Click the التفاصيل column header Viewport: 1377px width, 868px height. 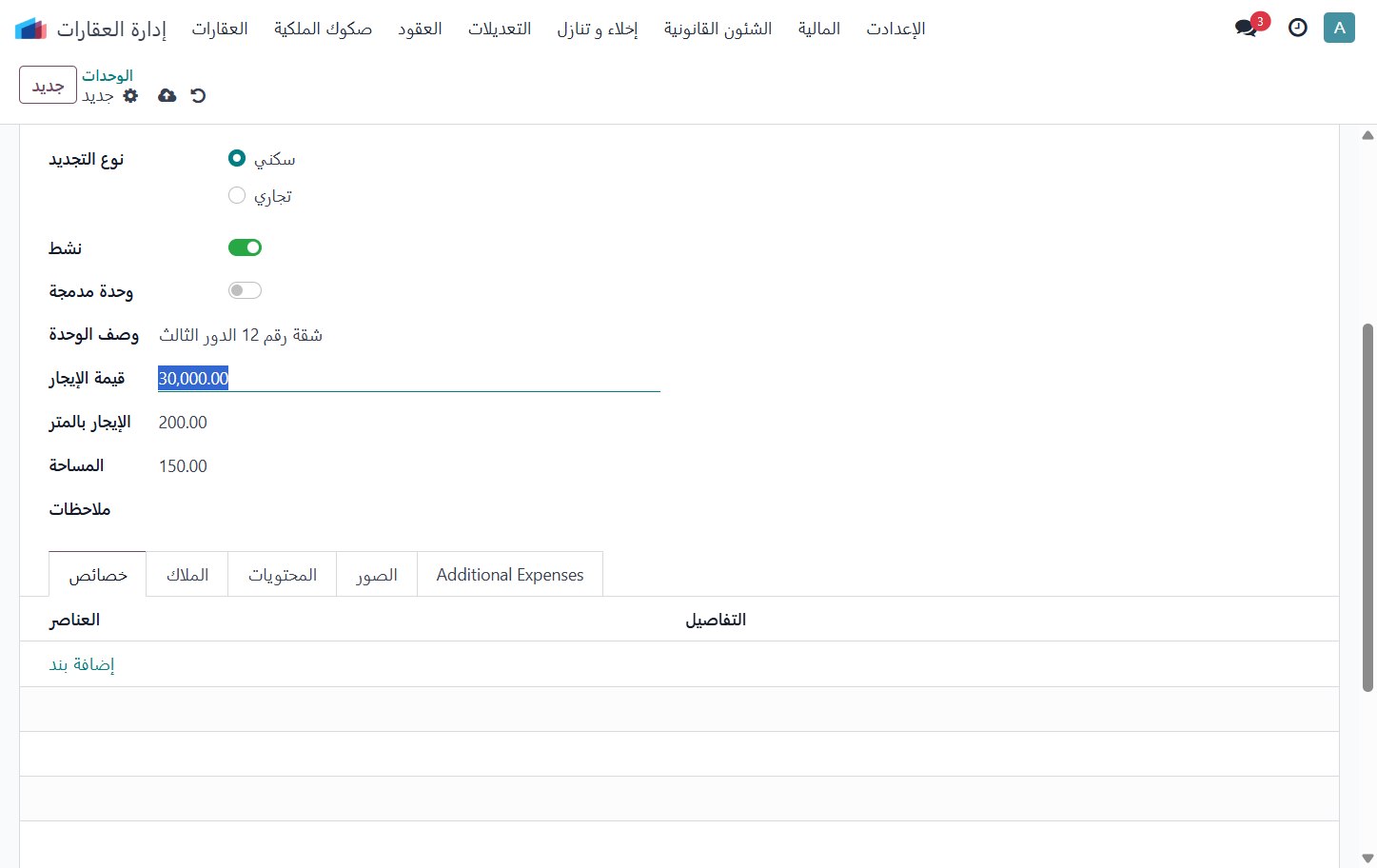[x=716, y=620]
